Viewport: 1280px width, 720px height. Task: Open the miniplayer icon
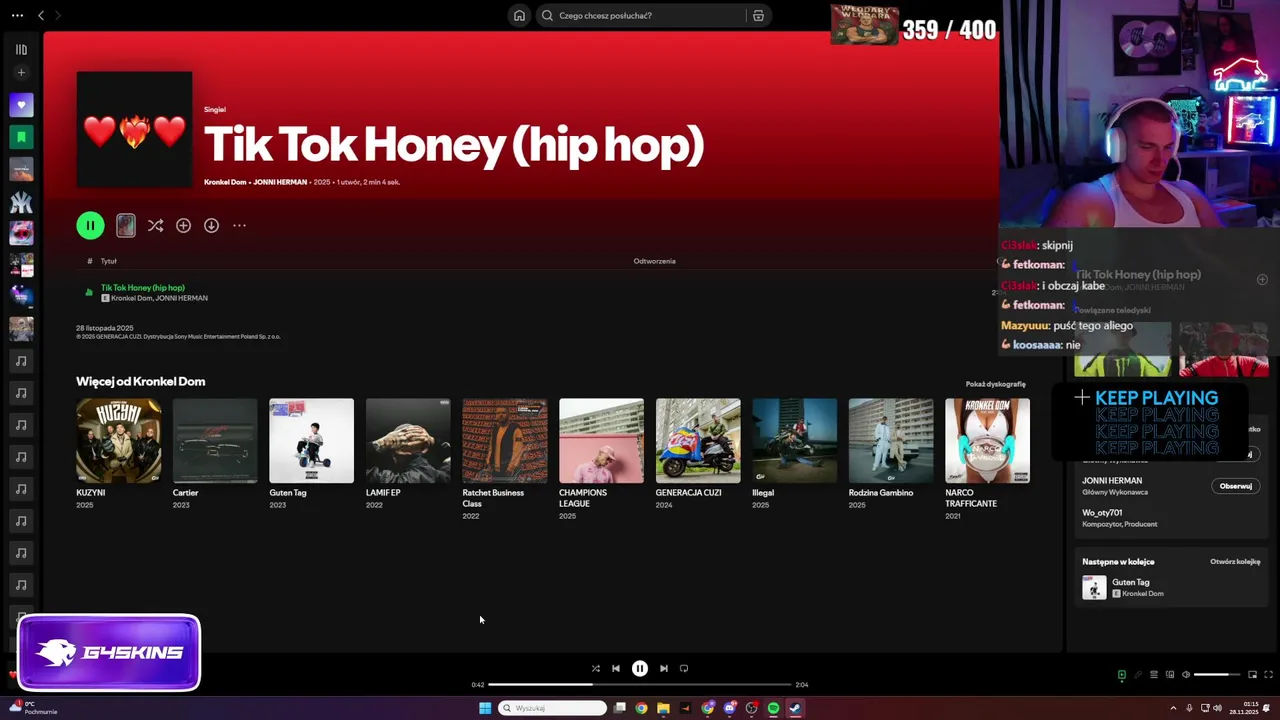click(x=1252, y=675)
